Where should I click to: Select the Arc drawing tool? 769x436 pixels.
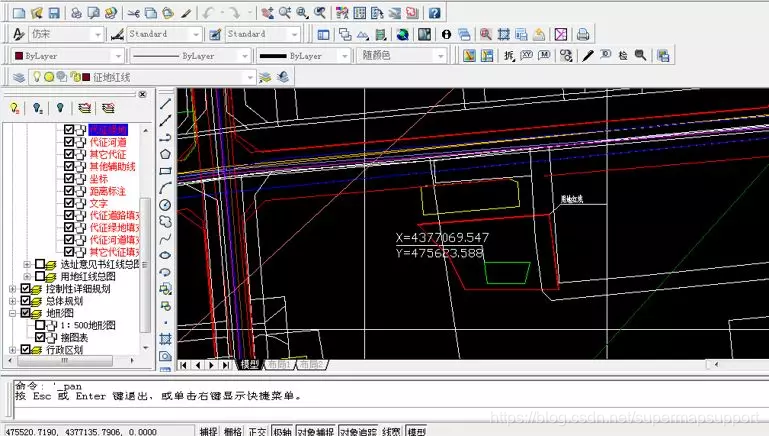[165, 188]
